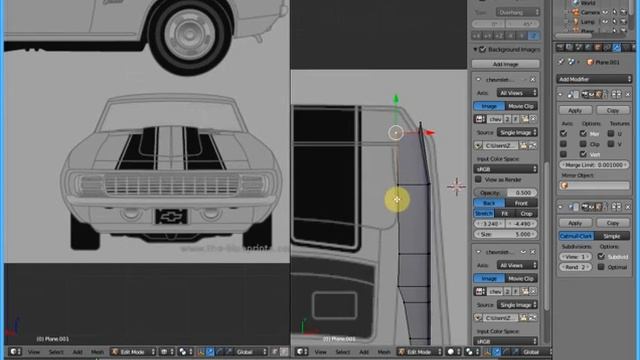Viewport: 640px width, 360px height.
Task: Switch second background image to Movie Clip
Action: point(521,278)
